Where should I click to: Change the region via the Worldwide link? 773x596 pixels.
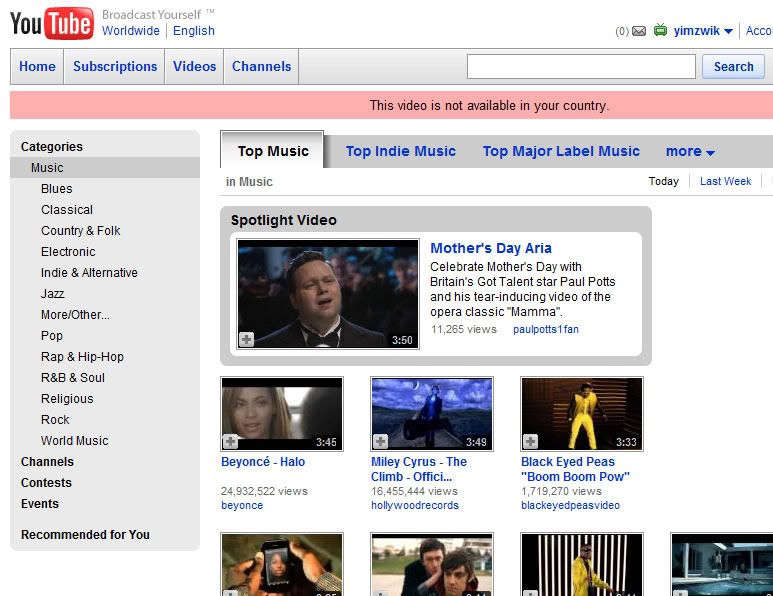tap(131, 31)
